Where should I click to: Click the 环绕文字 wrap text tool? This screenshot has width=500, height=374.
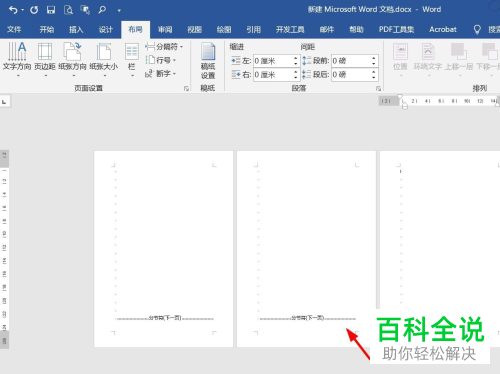pos(428,59)
